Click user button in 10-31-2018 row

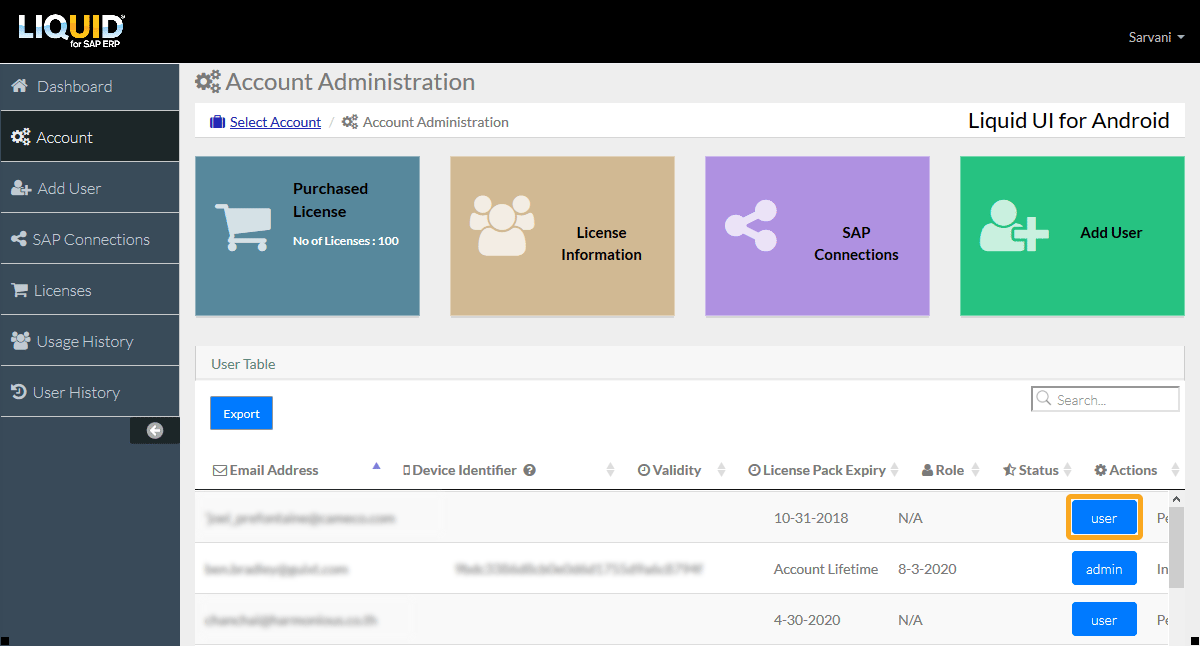(1104, 518)
